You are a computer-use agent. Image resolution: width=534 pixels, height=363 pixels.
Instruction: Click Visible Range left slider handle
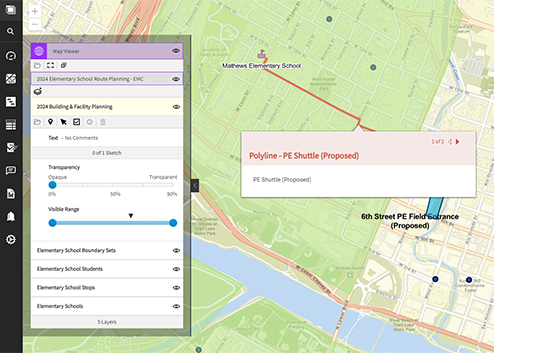(x=52, y=223)
